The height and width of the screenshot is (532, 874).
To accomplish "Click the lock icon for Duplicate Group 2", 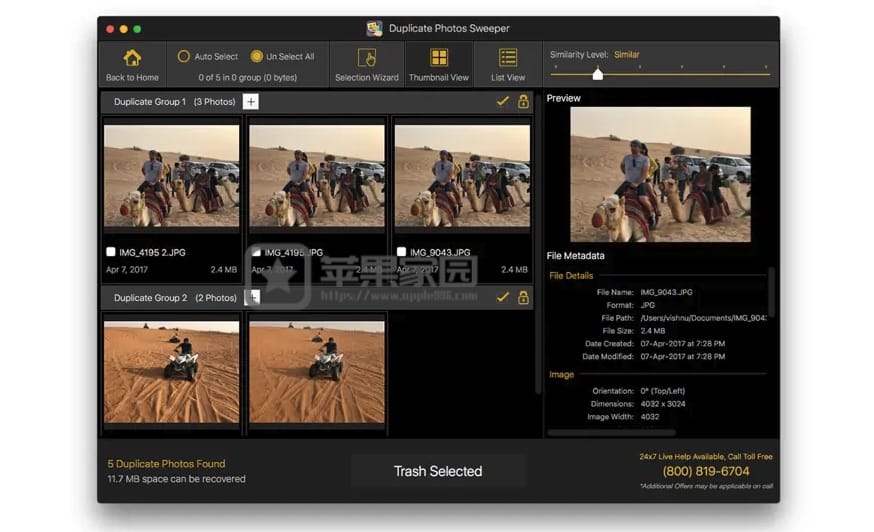I will click(523, 297).
